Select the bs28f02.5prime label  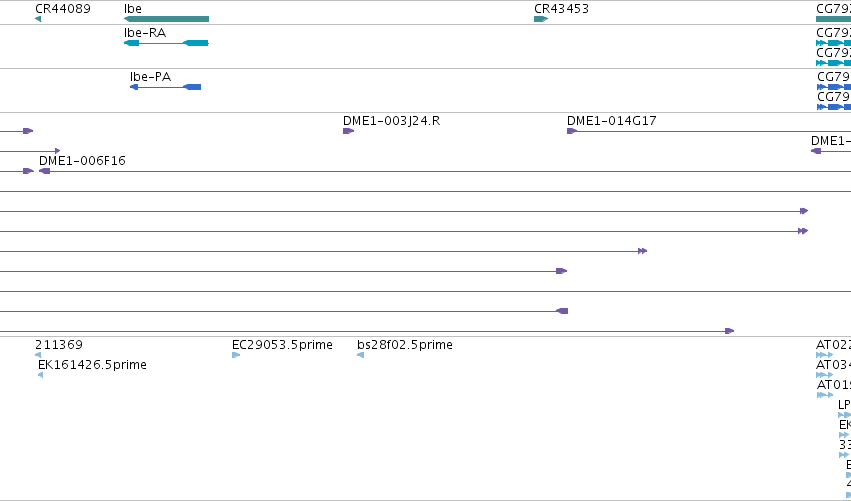(405, 345)
